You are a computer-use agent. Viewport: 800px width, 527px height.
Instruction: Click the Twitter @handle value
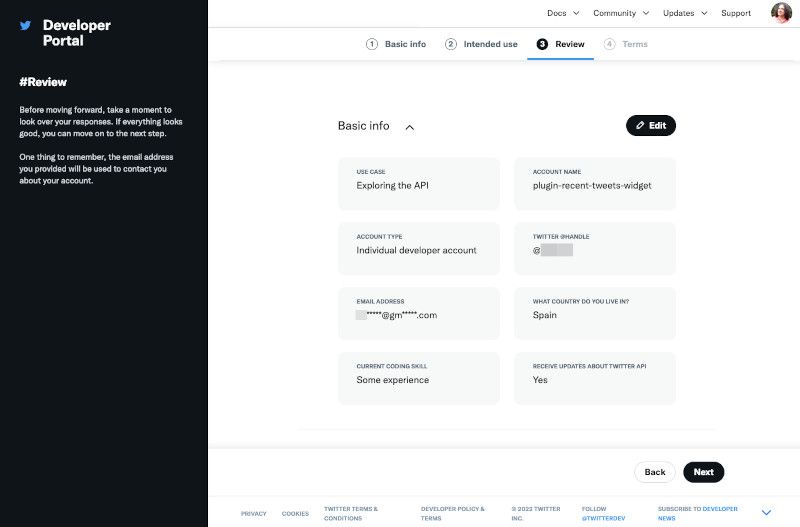[x=553, y=250]
